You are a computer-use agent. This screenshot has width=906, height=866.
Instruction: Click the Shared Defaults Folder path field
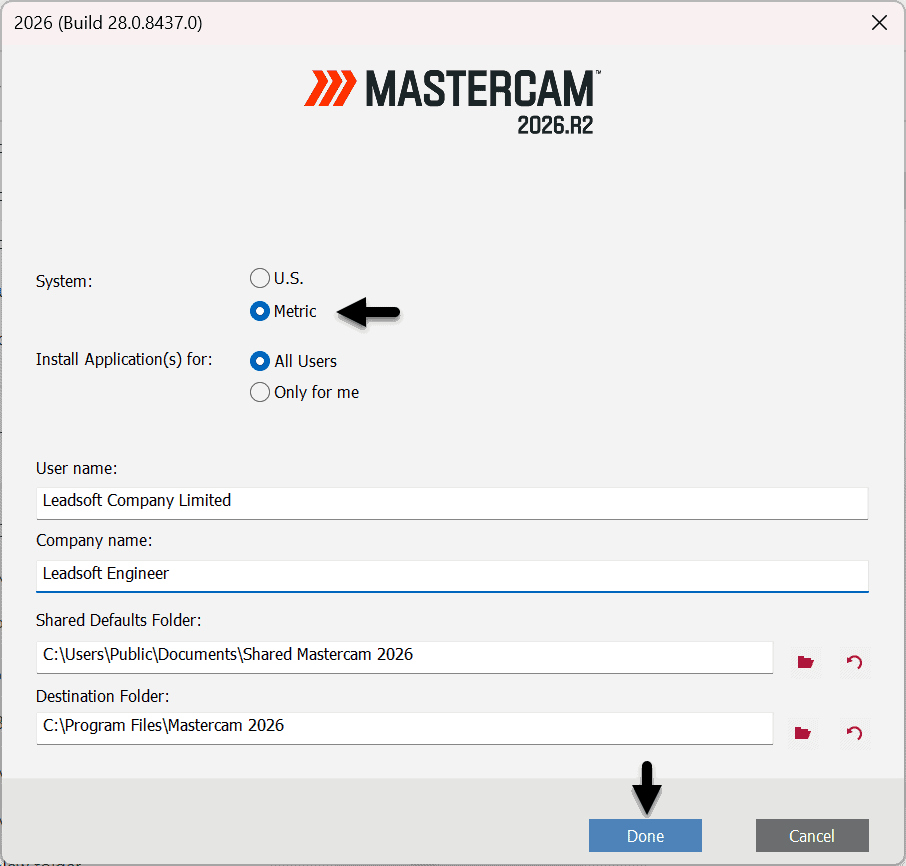[404, 657]
